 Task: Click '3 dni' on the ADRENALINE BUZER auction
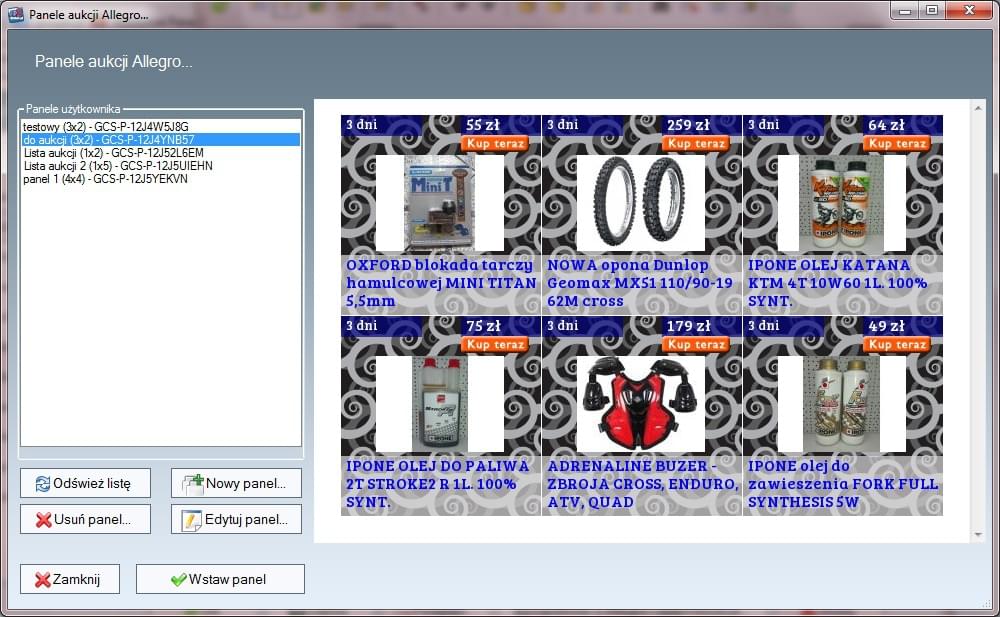tap(562, 325)
